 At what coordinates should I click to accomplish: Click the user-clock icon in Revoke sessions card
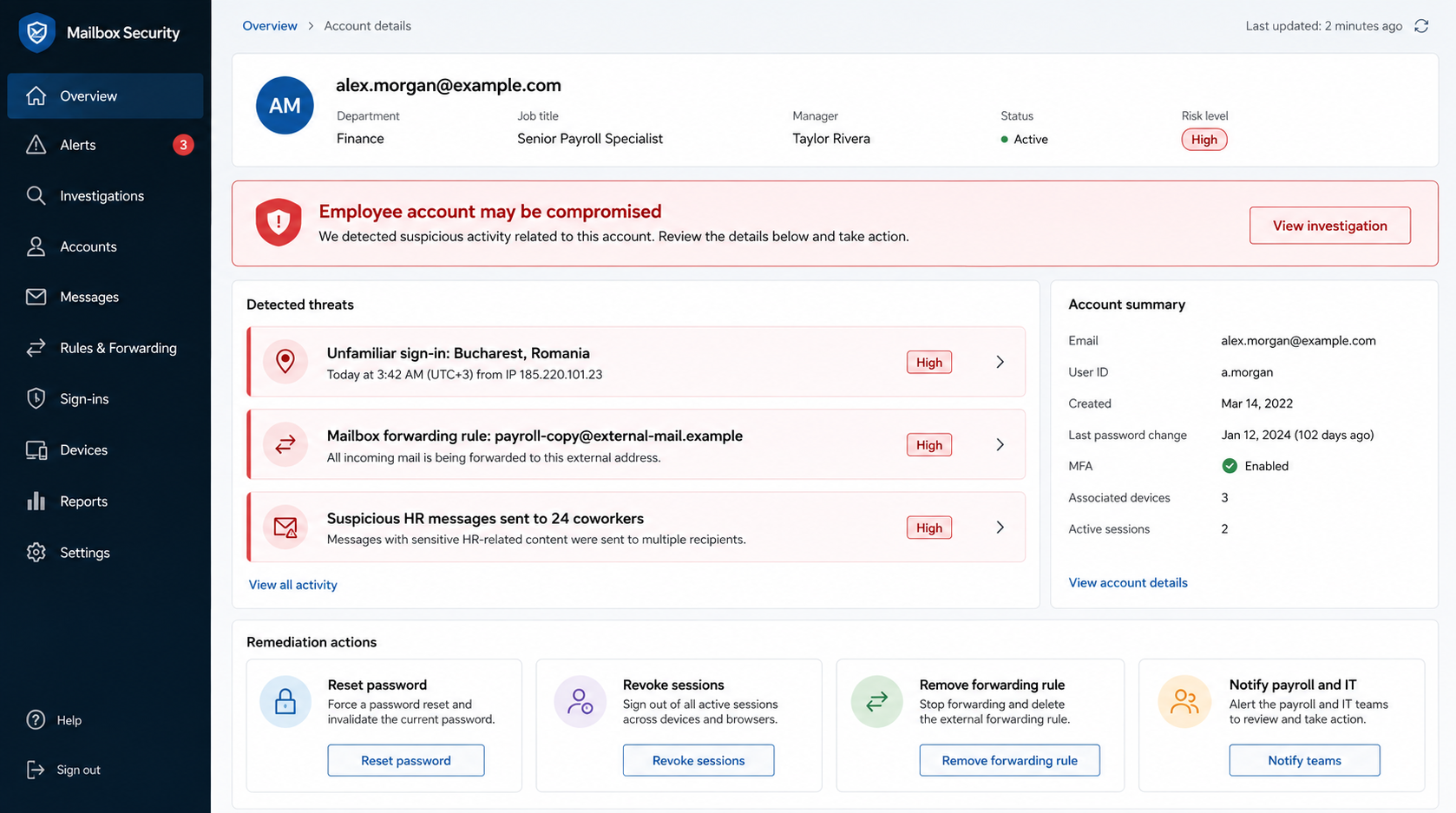pyautogui.click(x=580, y=701)
